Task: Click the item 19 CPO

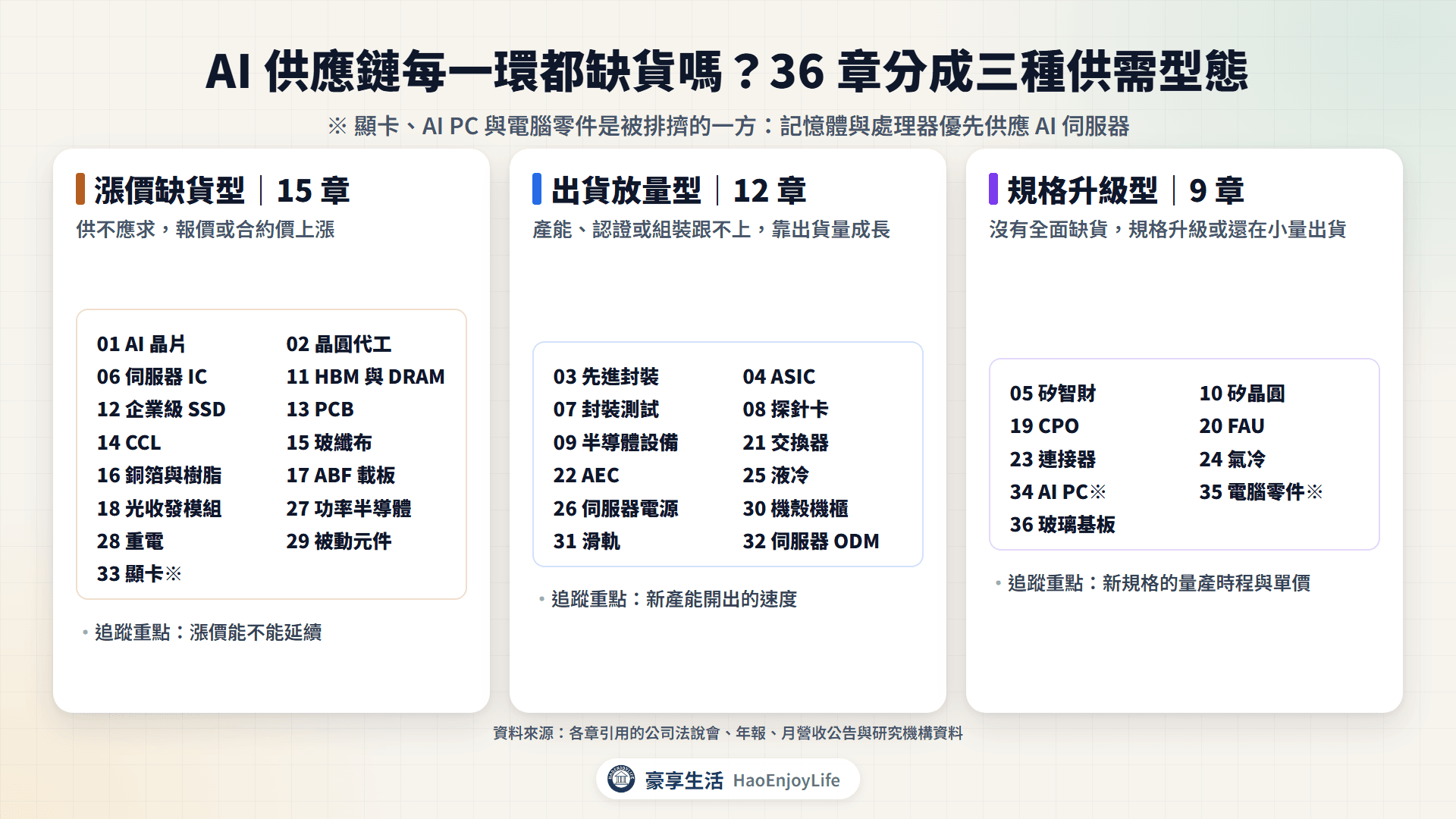Action: pos(1044,426)
